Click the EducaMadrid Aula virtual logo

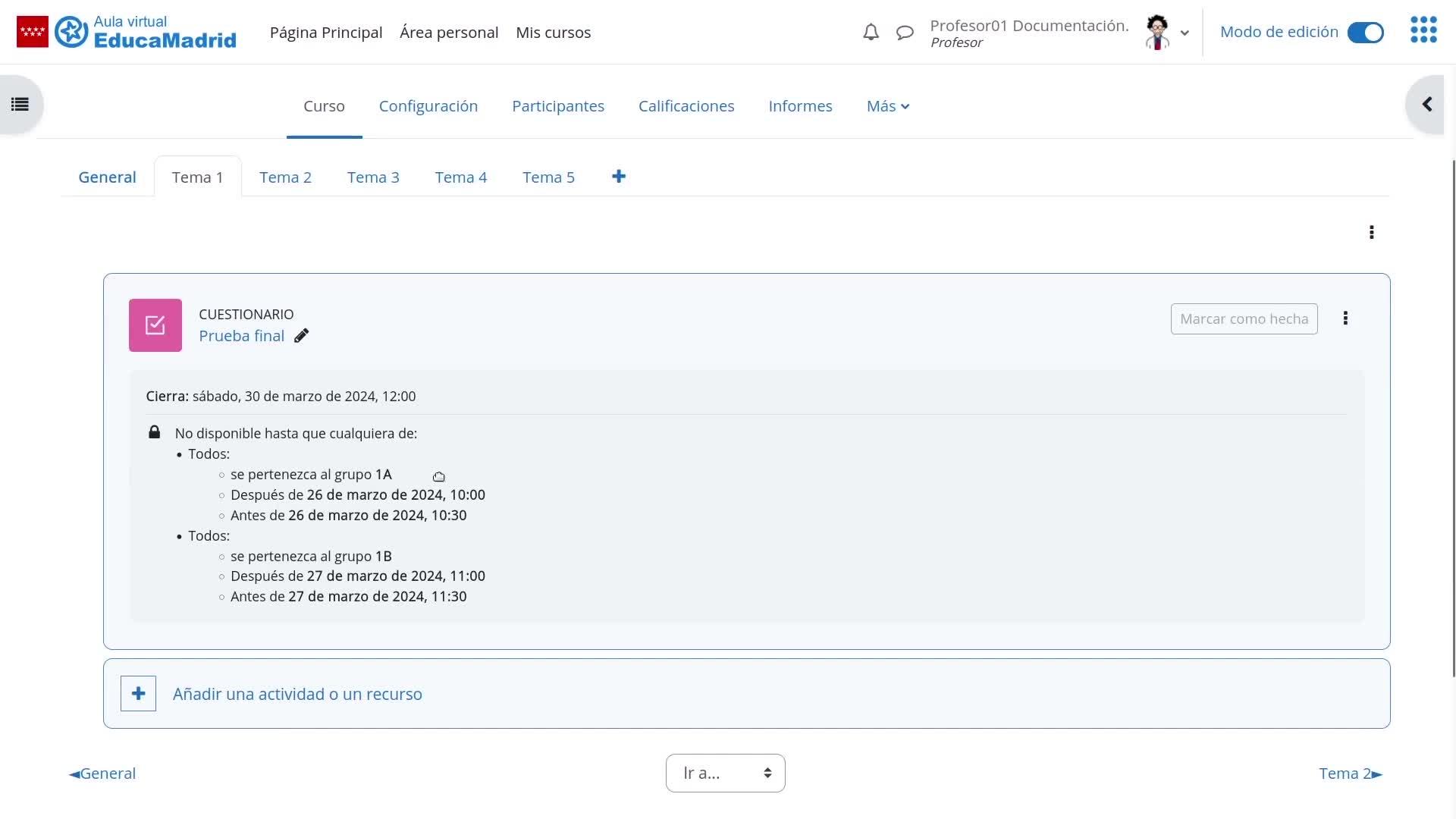[146, 32]
